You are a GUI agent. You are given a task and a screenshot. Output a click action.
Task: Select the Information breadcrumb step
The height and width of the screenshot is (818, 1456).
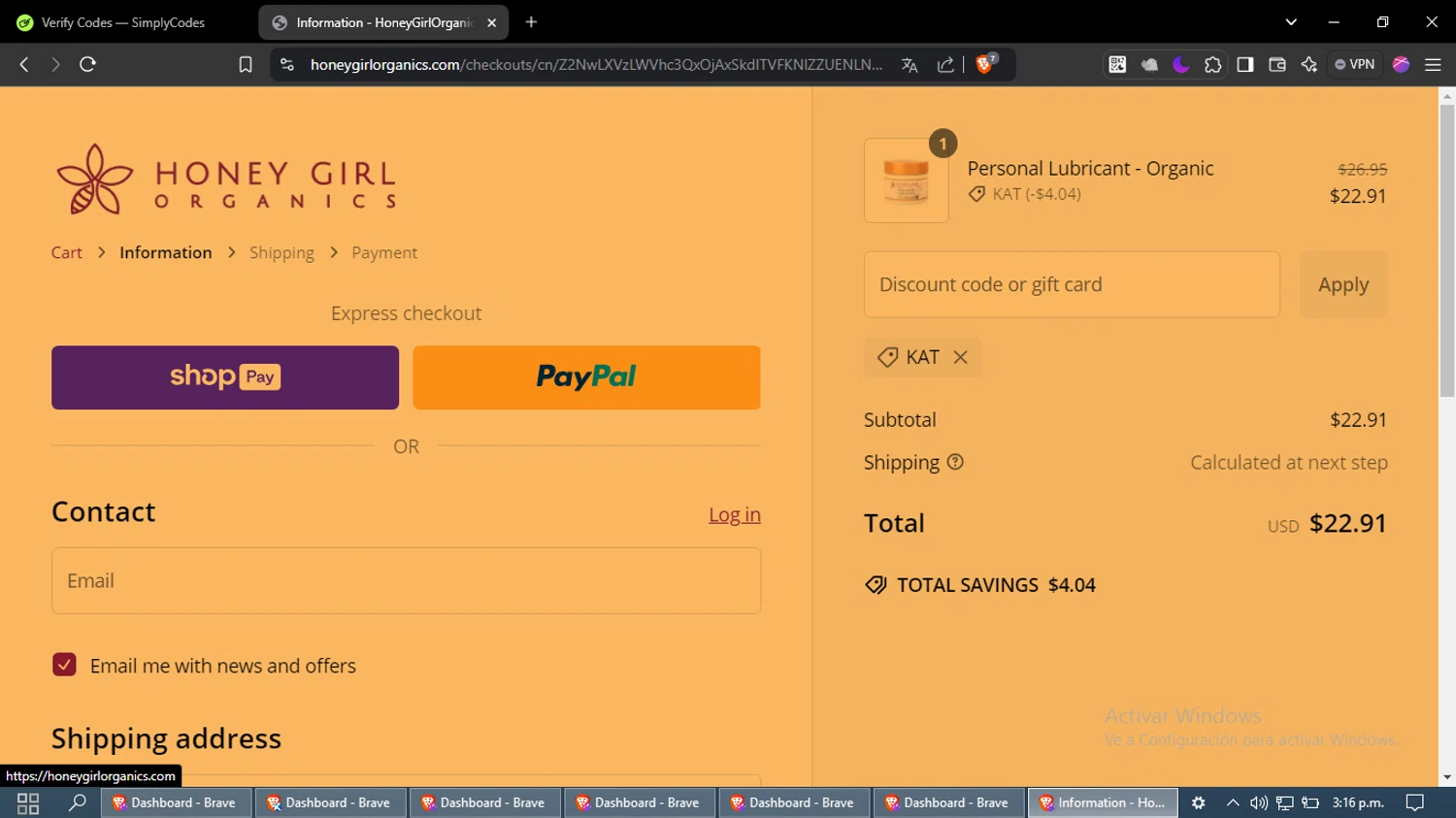point(166,252)
